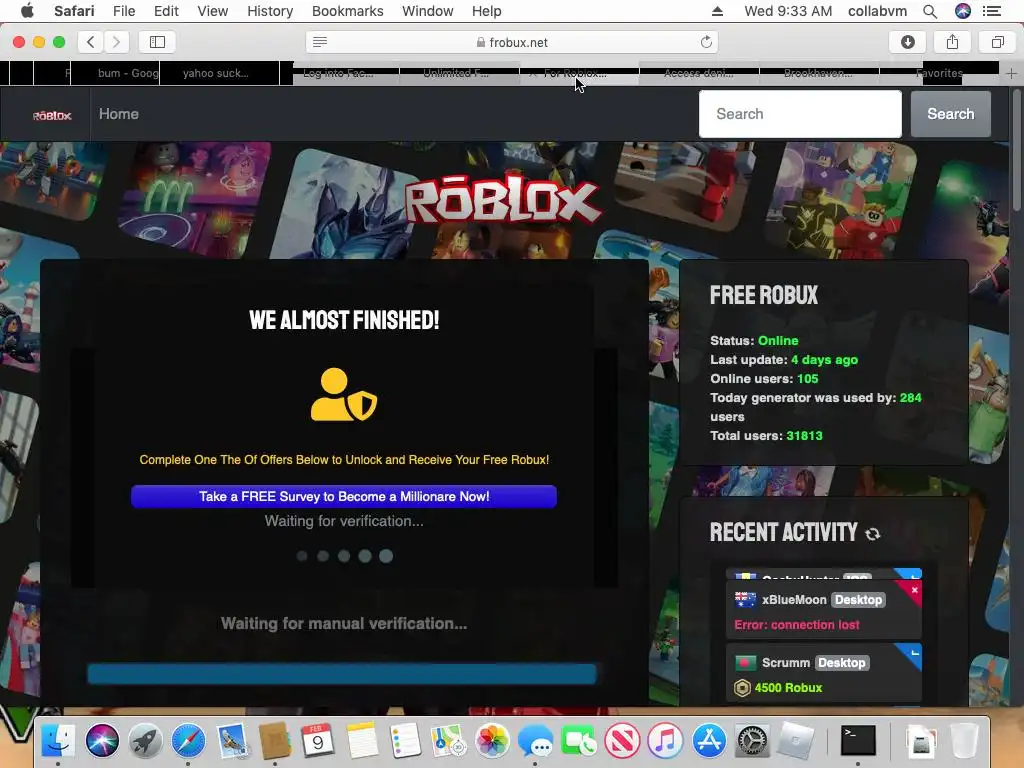
Task: Show the Safari sidebar
Action: pos(157,42)
